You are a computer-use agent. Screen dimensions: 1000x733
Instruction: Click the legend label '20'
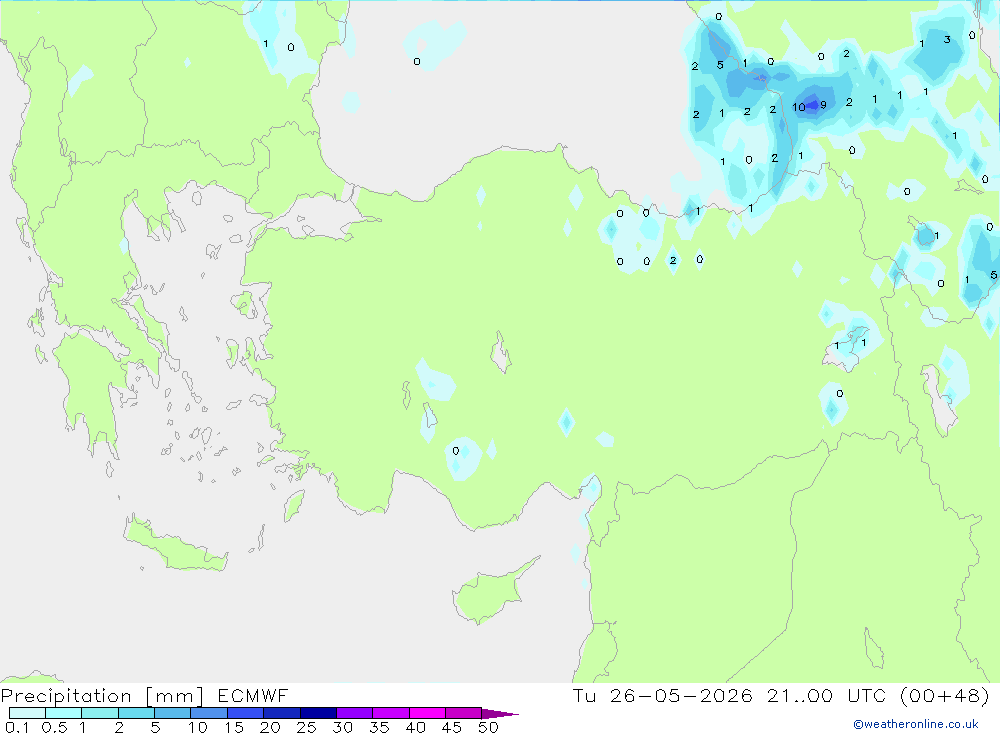(270, 727)
